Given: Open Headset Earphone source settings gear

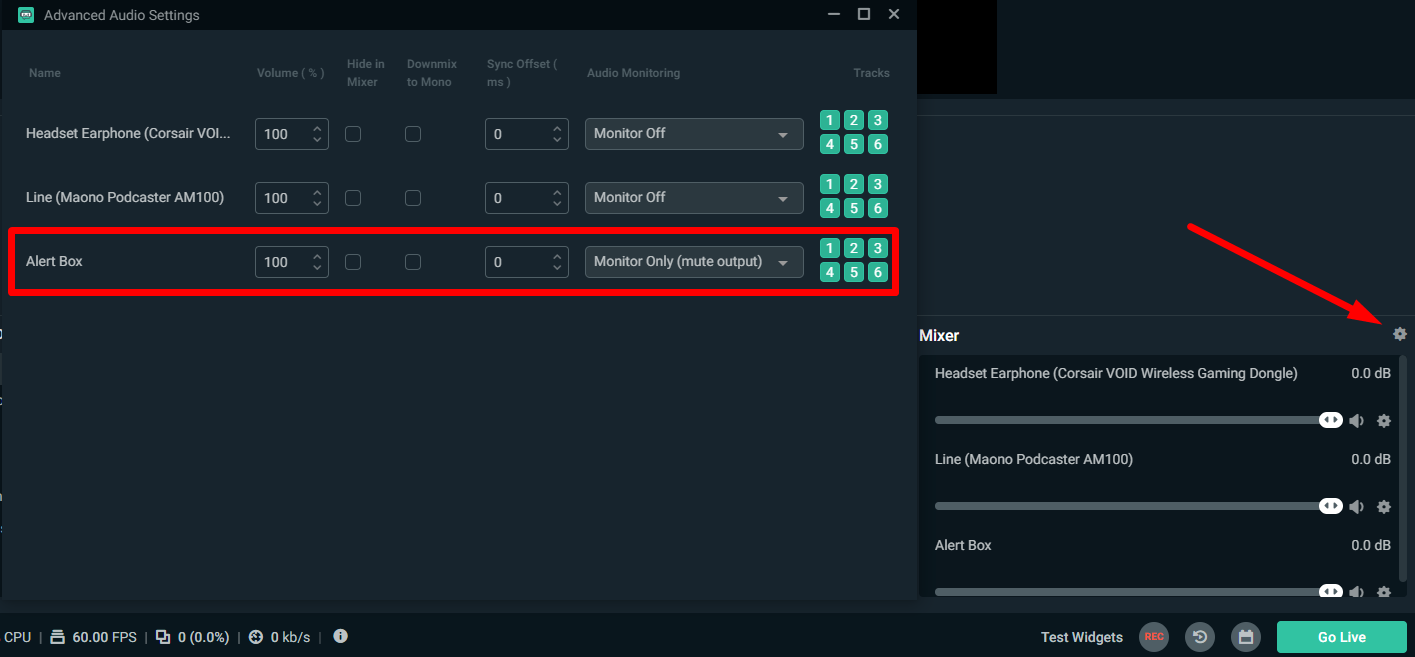Looking at the screenshot, I should 1384,421.
